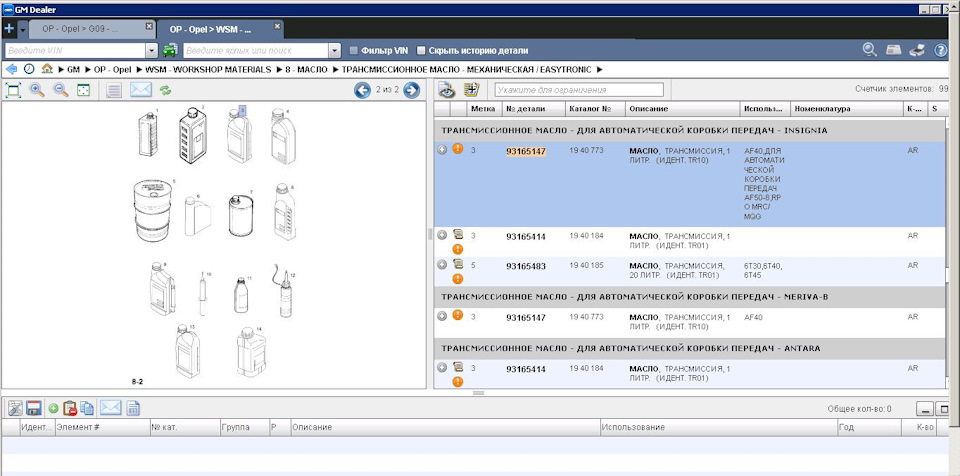Sort by Описание column header
The image size is (960, 476).
tap(683, 109)
